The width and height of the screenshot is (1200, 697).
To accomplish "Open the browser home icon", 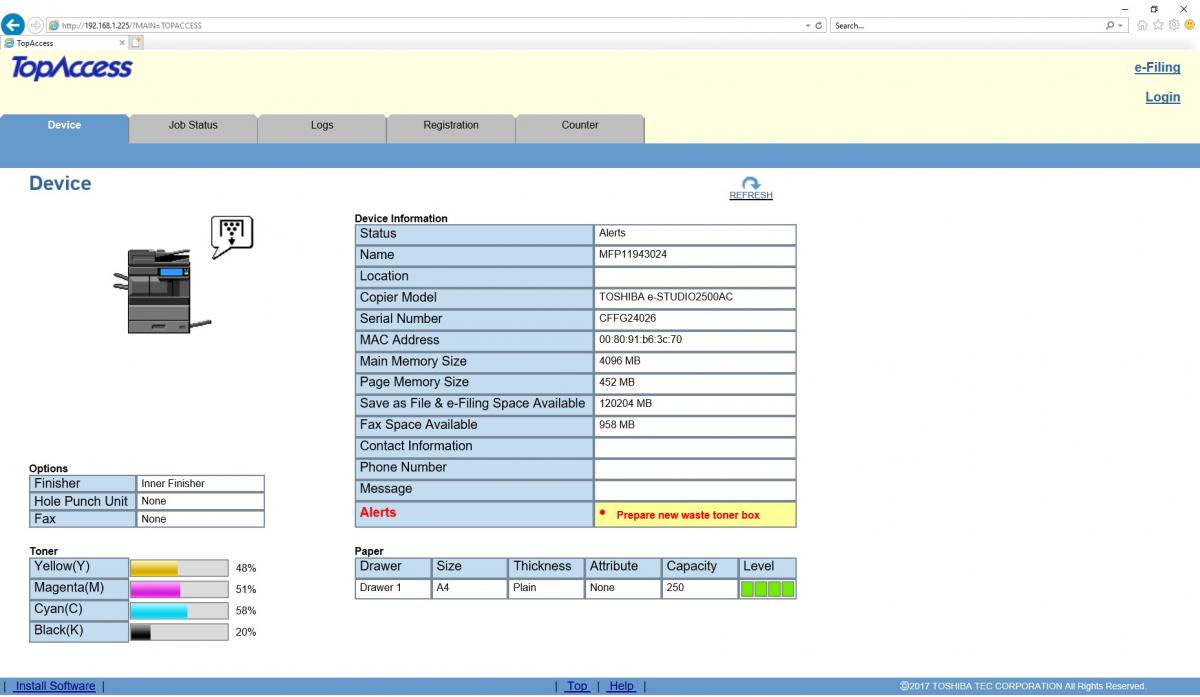I will (x=1142, y=25).
